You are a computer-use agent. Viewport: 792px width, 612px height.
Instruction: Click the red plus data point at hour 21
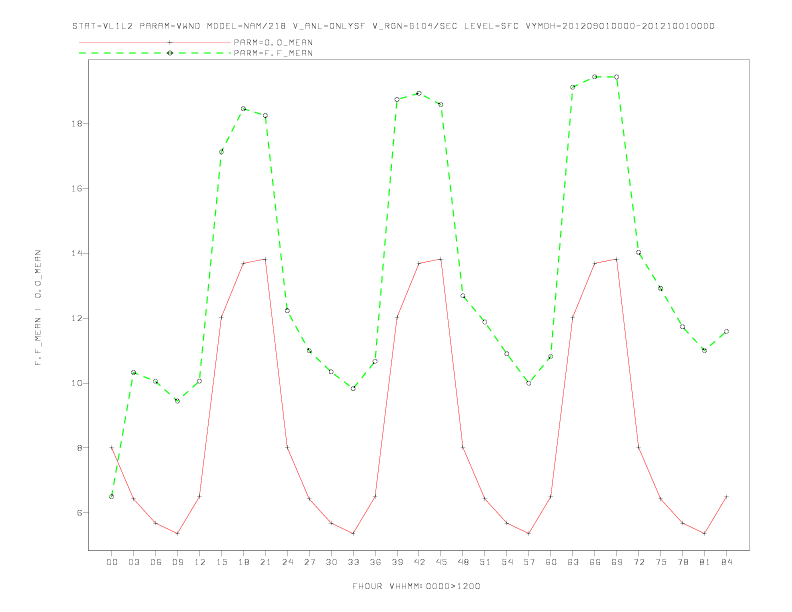click(265, 260)
